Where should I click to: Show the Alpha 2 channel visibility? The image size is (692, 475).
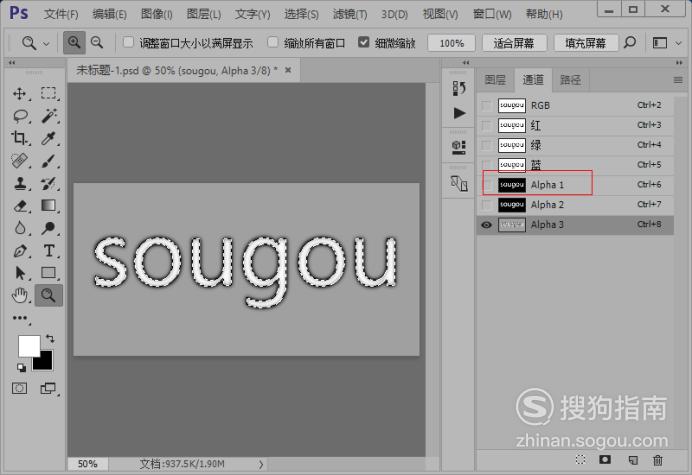[486, 205]
